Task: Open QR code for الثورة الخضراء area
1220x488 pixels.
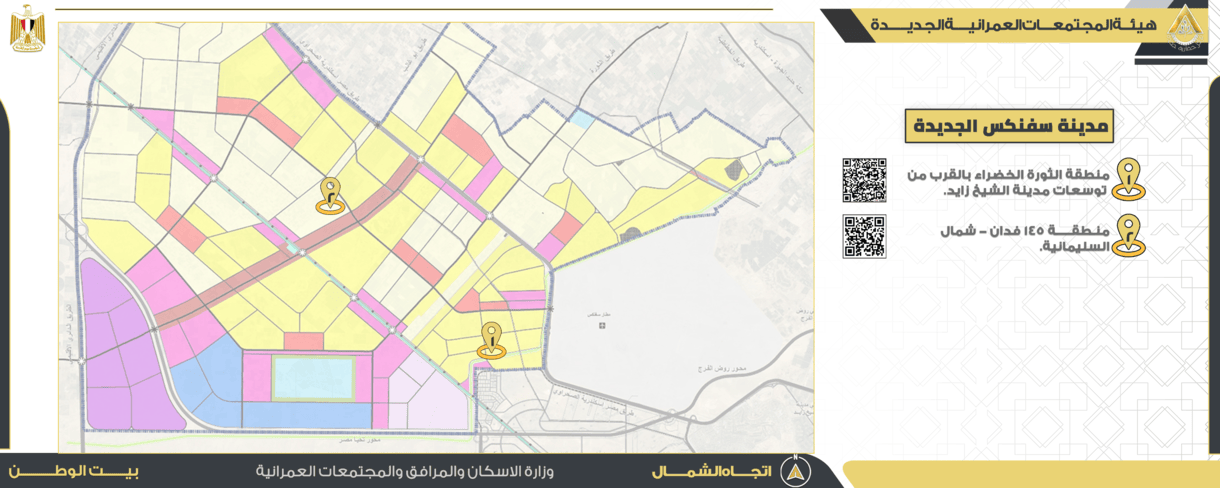Action: click(x=864, y=180)
